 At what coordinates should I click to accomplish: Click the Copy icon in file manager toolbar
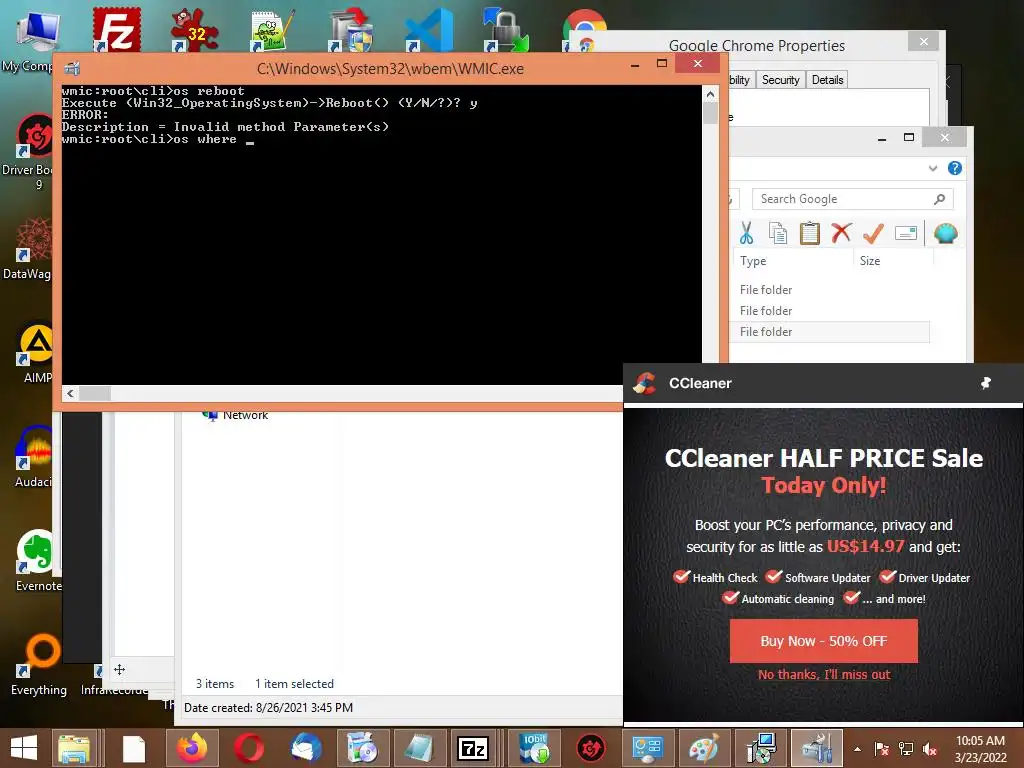click(778, 233)
